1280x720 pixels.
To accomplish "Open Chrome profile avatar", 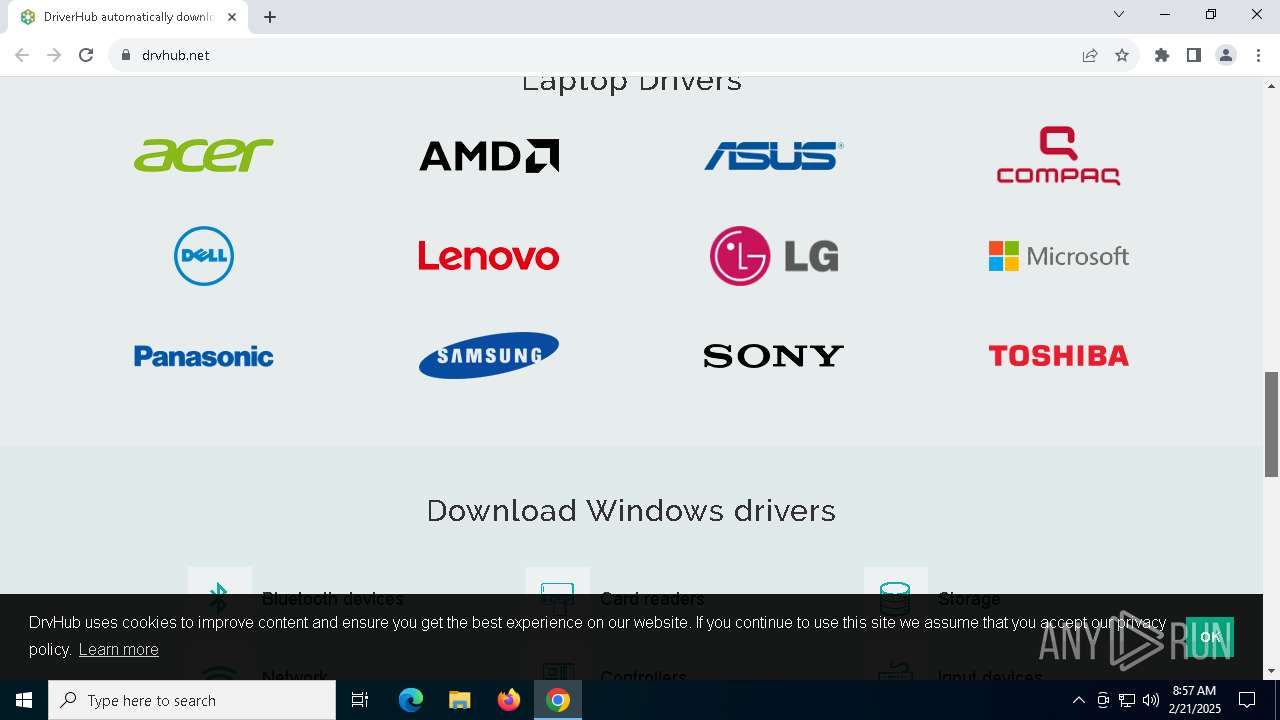I will (x=1226, y=55).
